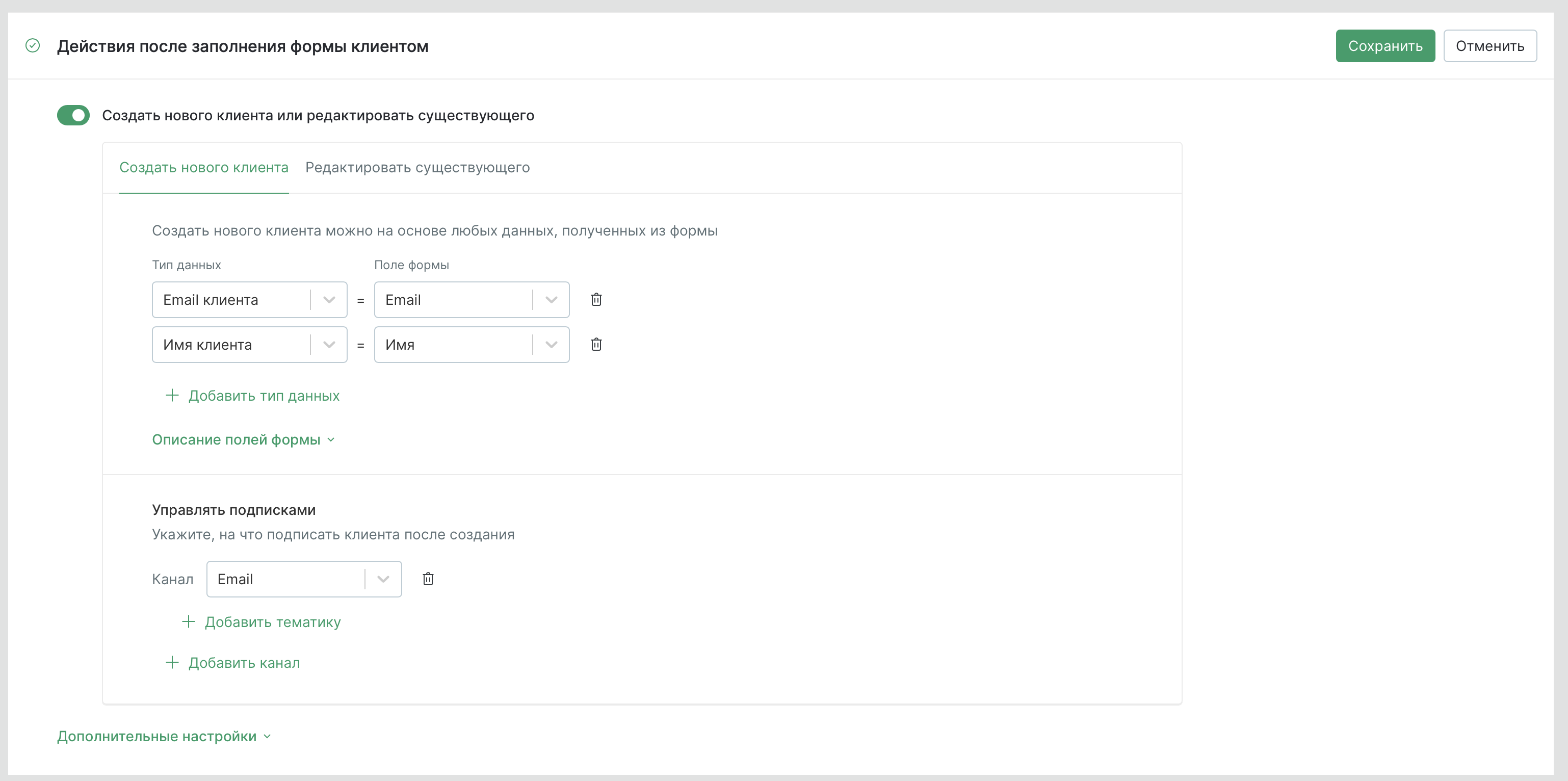Click the Канал label

coord(173,579)
